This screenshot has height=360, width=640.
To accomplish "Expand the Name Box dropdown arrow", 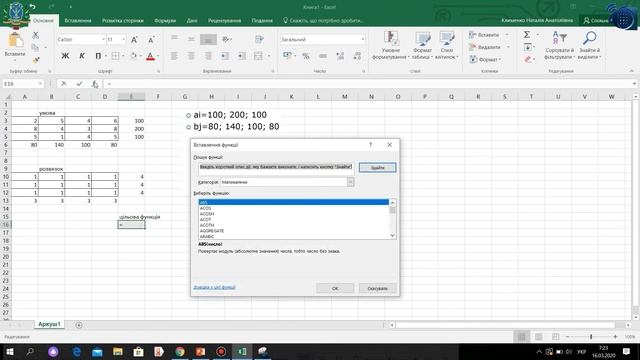I will point(40,84).
